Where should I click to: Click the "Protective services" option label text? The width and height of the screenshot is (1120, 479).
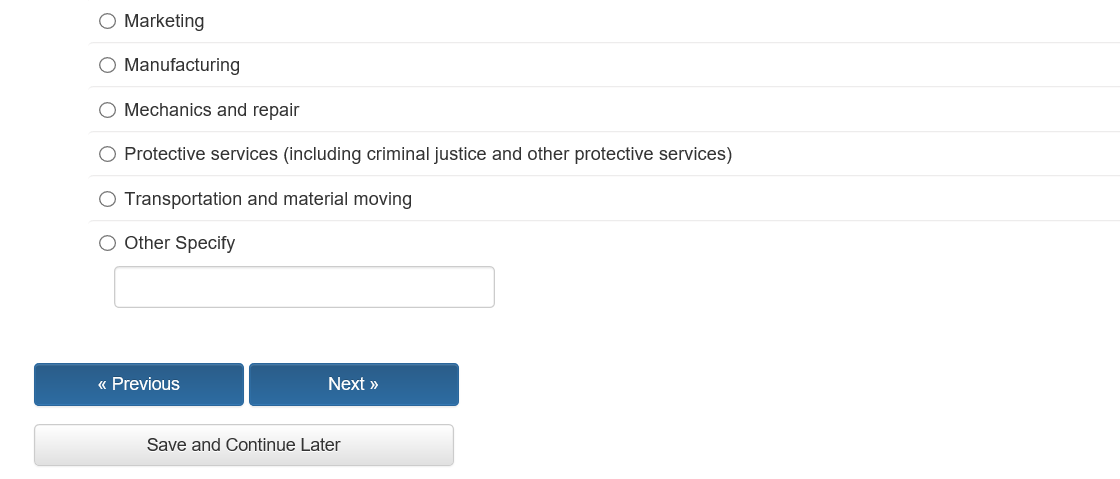click(x=201, y=154)
